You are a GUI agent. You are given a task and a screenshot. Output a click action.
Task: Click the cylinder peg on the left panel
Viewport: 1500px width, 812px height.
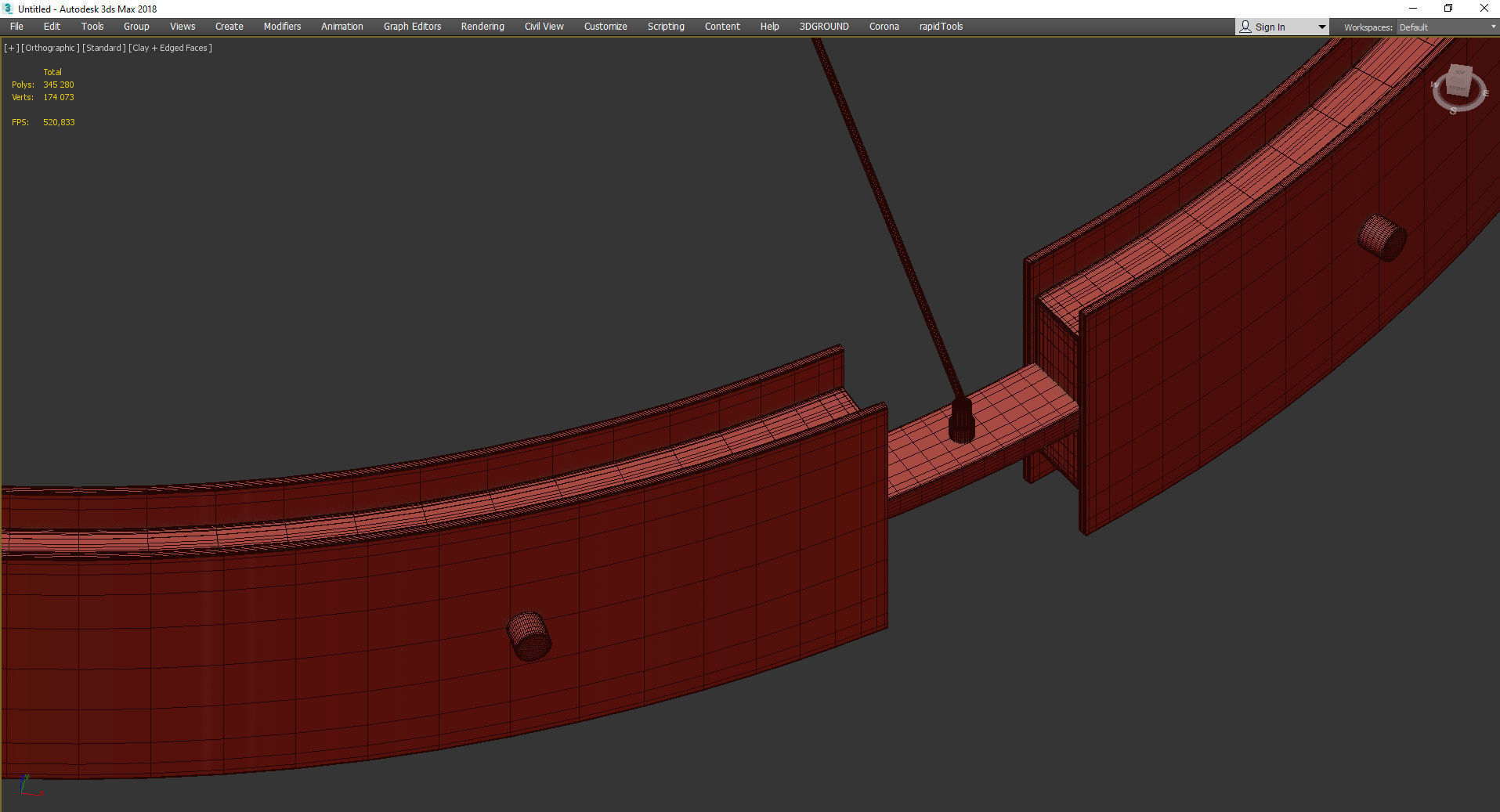[529, 636]
